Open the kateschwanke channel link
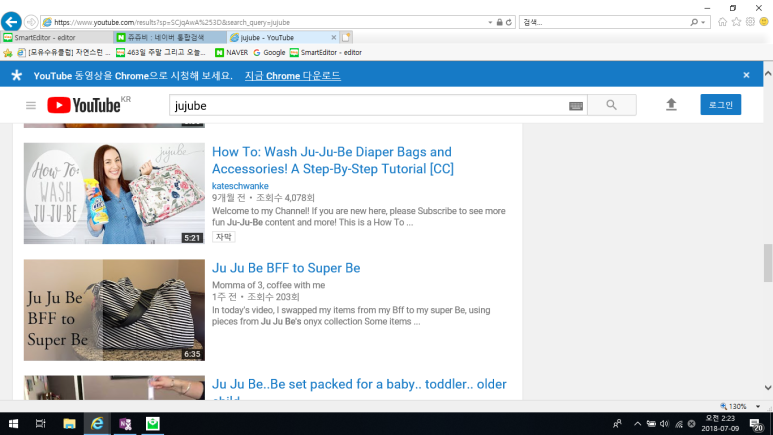Viewport: 773px width, 435px height. coord(240,186)
